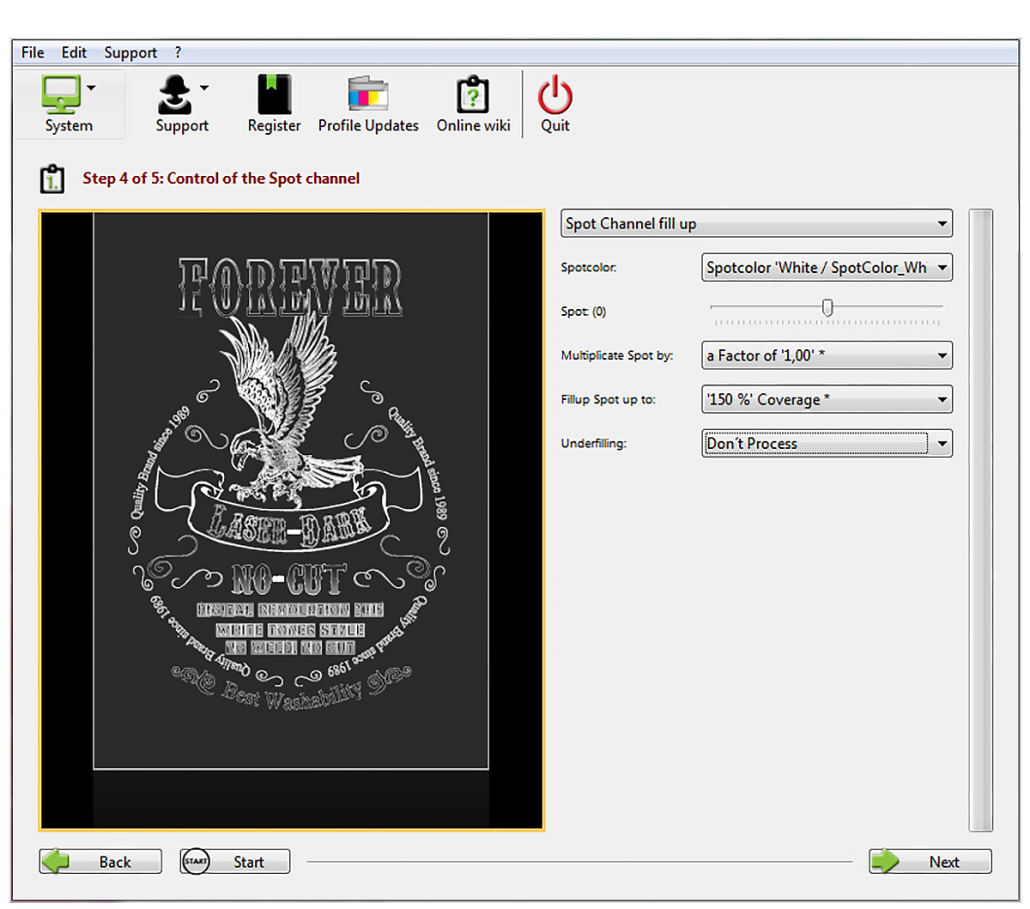Choose Fillup Spot '150 %' Coverage dropdown
1030x909 pixels.
pos(826,399)
